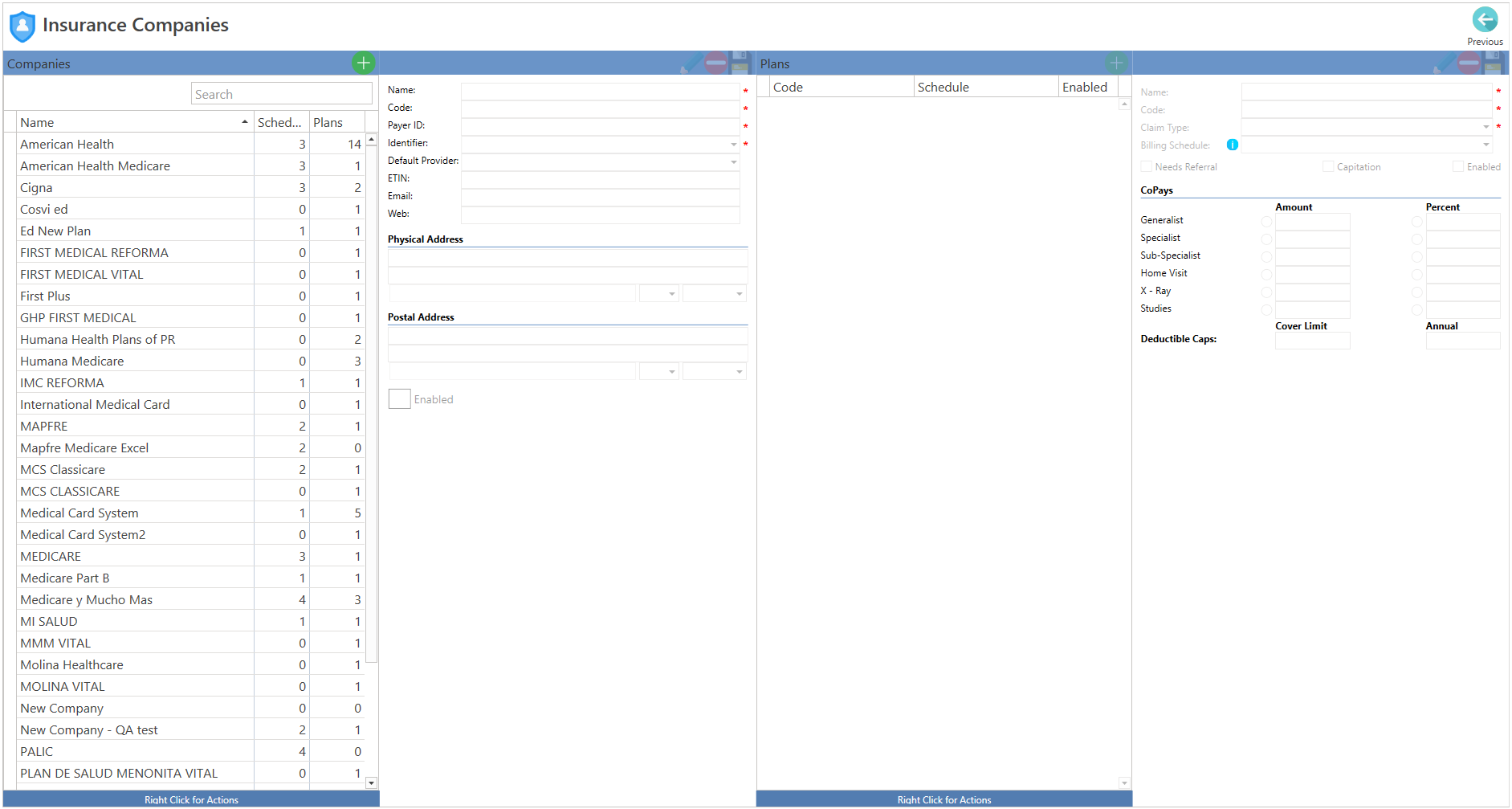
Task: Select Cigna in companies list
Action: tap(191, 187)
